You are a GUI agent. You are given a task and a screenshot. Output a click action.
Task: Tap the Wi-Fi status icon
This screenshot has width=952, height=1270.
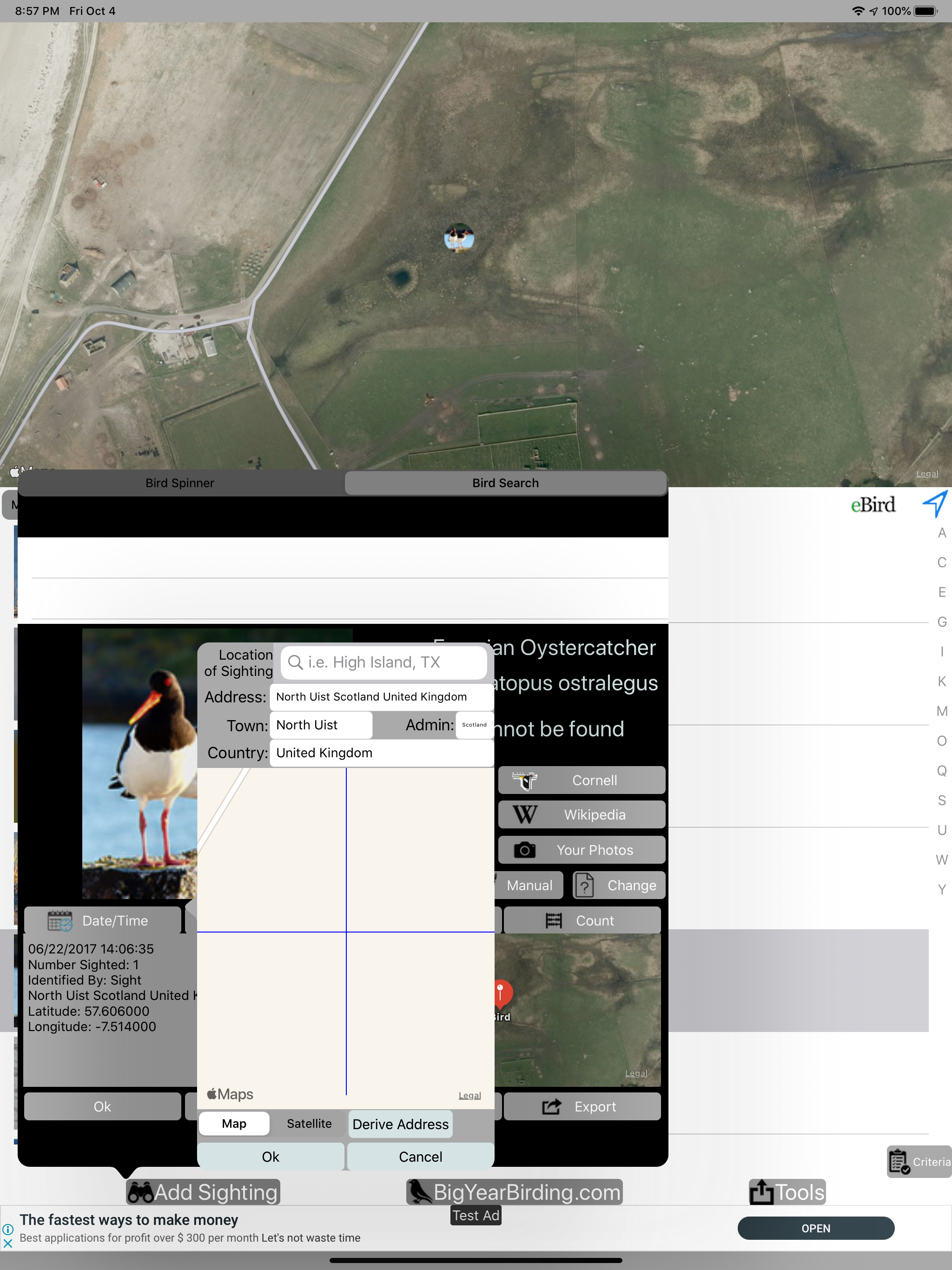858,11
